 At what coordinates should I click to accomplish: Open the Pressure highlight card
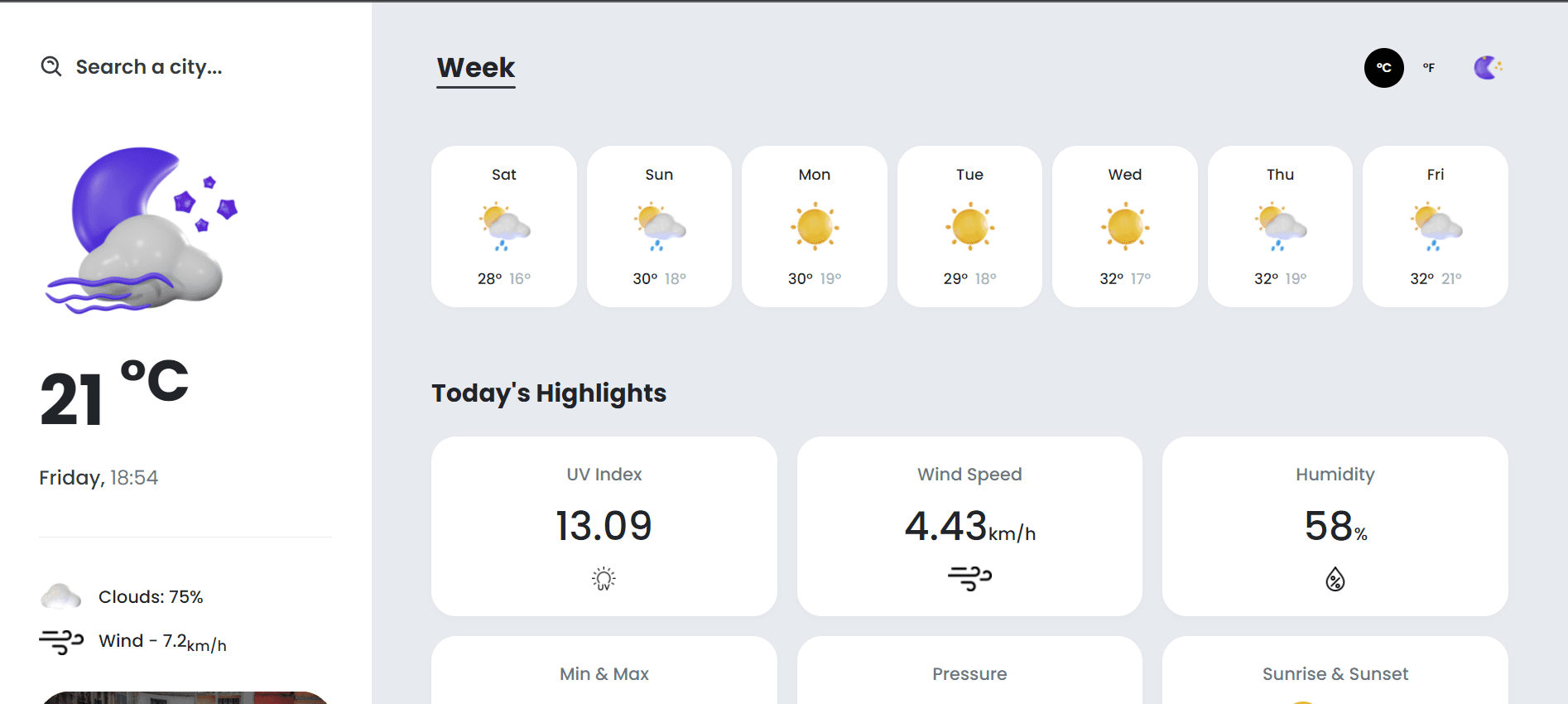[x=969, y=670]
